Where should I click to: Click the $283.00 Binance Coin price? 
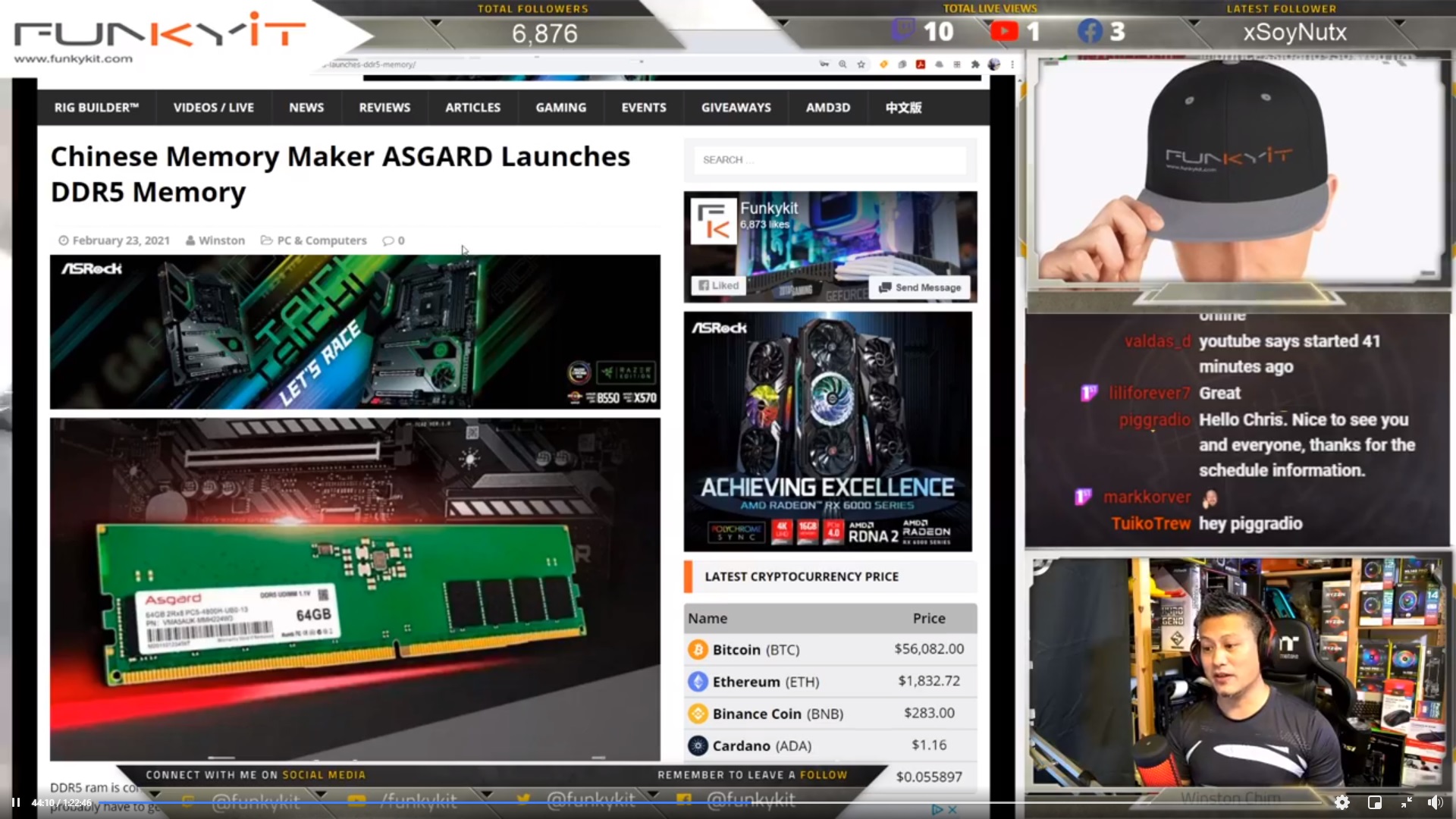coord(929,713)
